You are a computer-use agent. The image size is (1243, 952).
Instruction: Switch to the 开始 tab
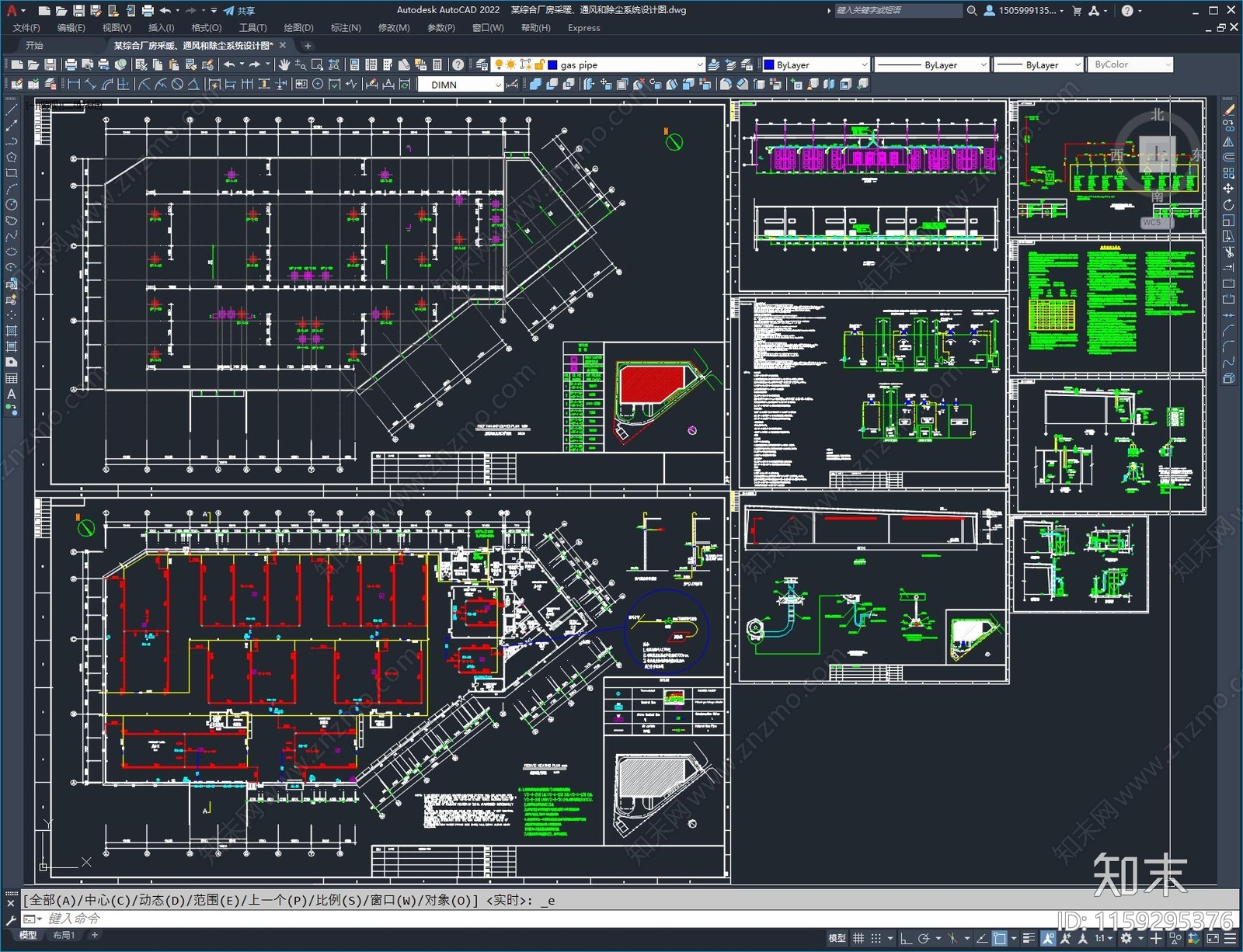click(x=34, y=46)
